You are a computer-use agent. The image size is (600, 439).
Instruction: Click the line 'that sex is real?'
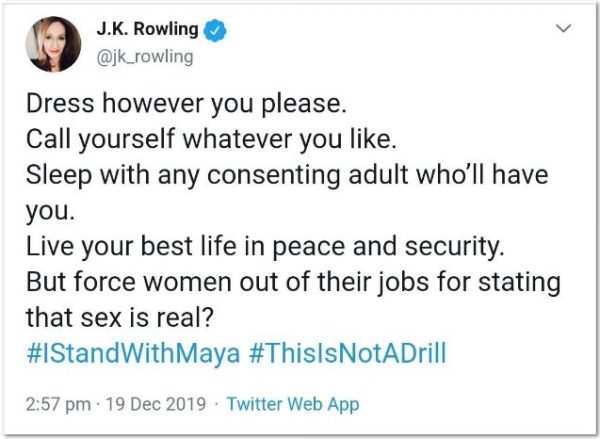119,318
